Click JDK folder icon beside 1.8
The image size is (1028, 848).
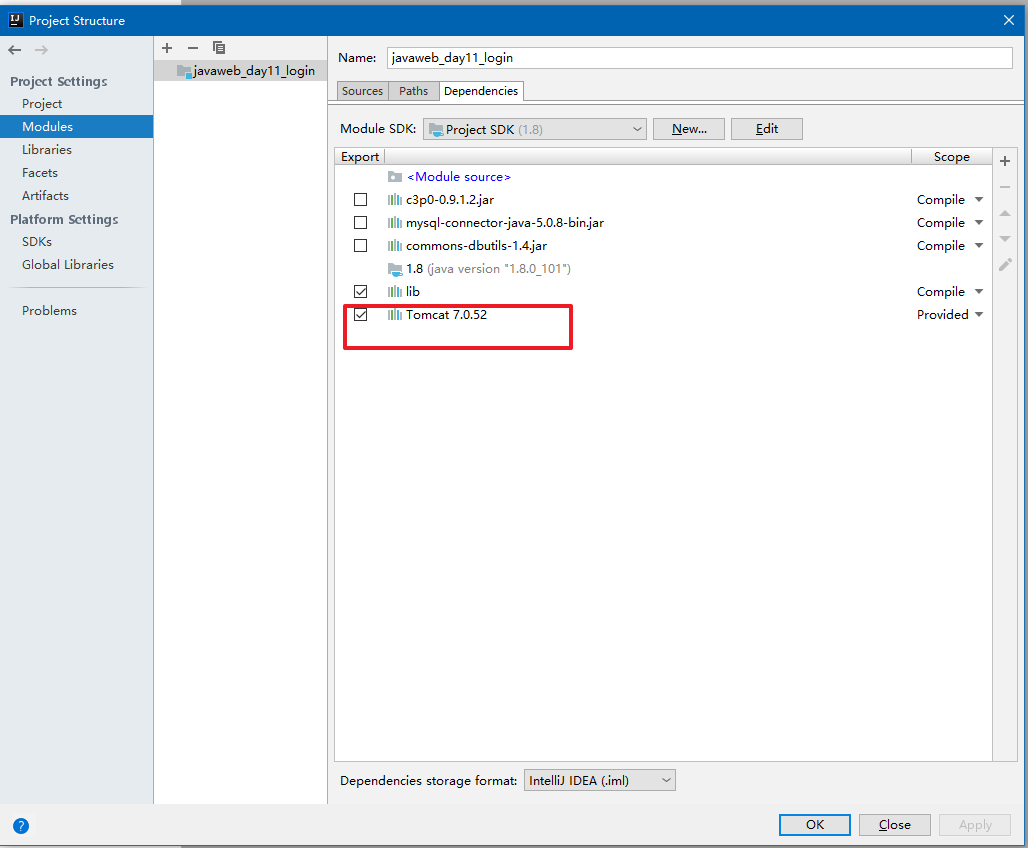[395, 269]
